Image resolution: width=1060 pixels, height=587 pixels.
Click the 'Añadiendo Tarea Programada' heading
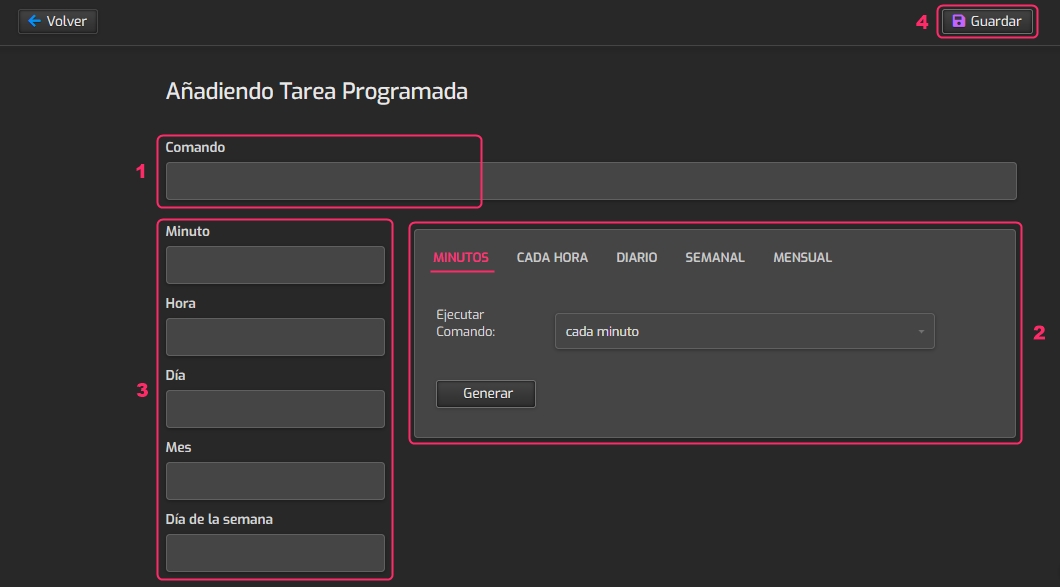[x=316, y=91]
